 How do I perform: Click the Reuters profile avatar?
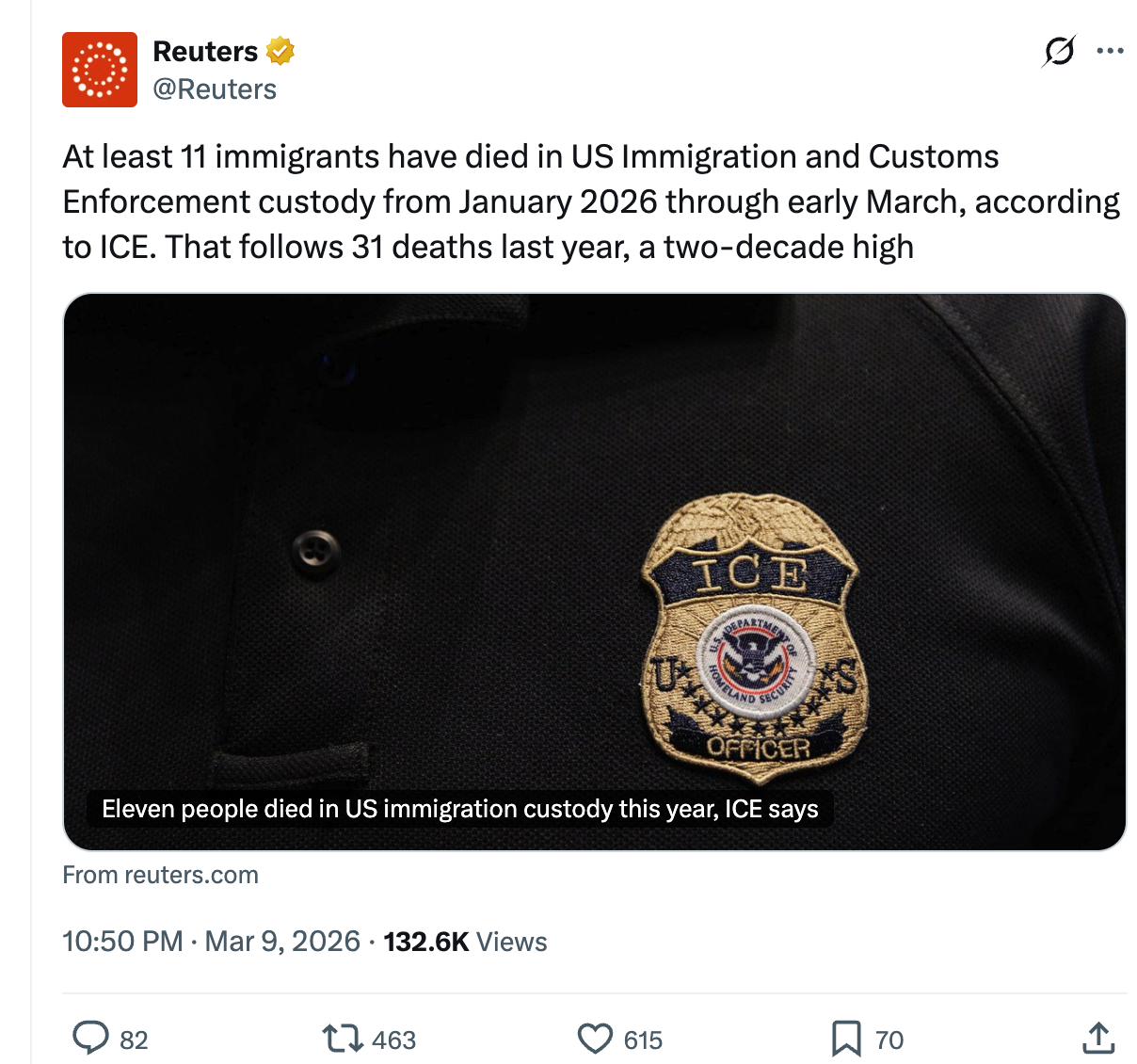[x=100, y=70]
